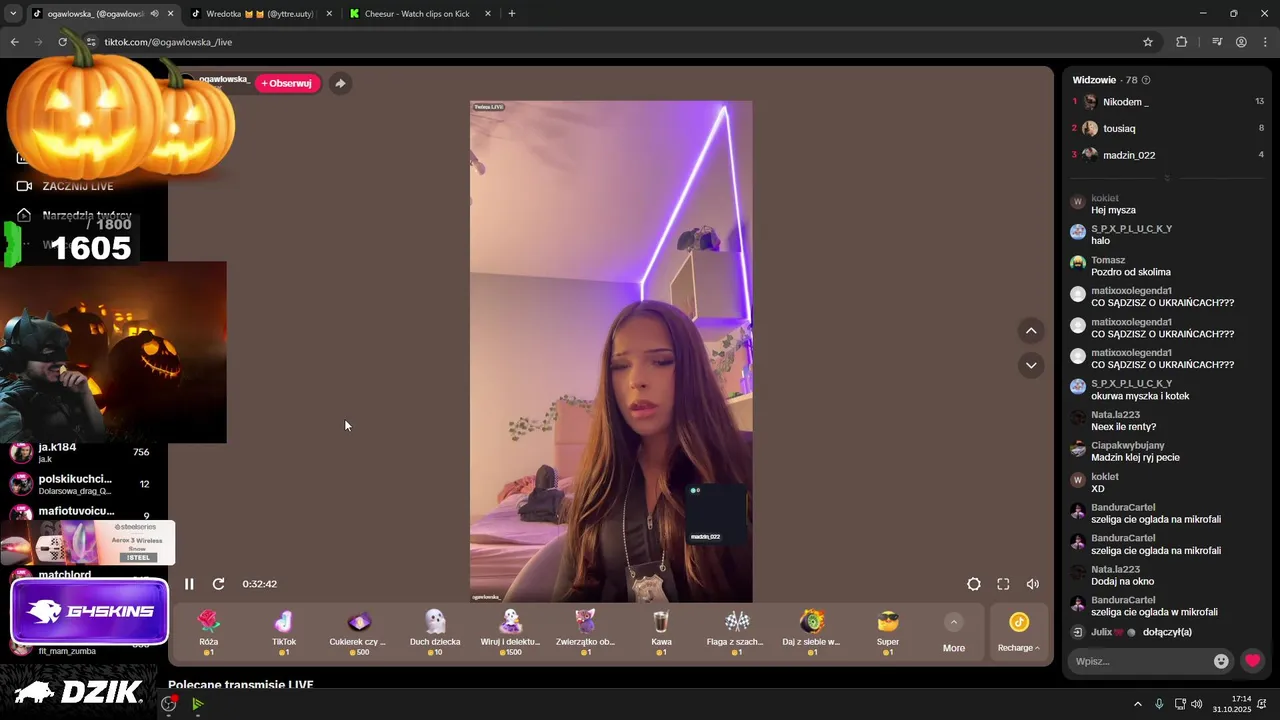This screenshot has height=720, width=1280.
Task: Pause the live stream playback
Action: click(189, 584)
